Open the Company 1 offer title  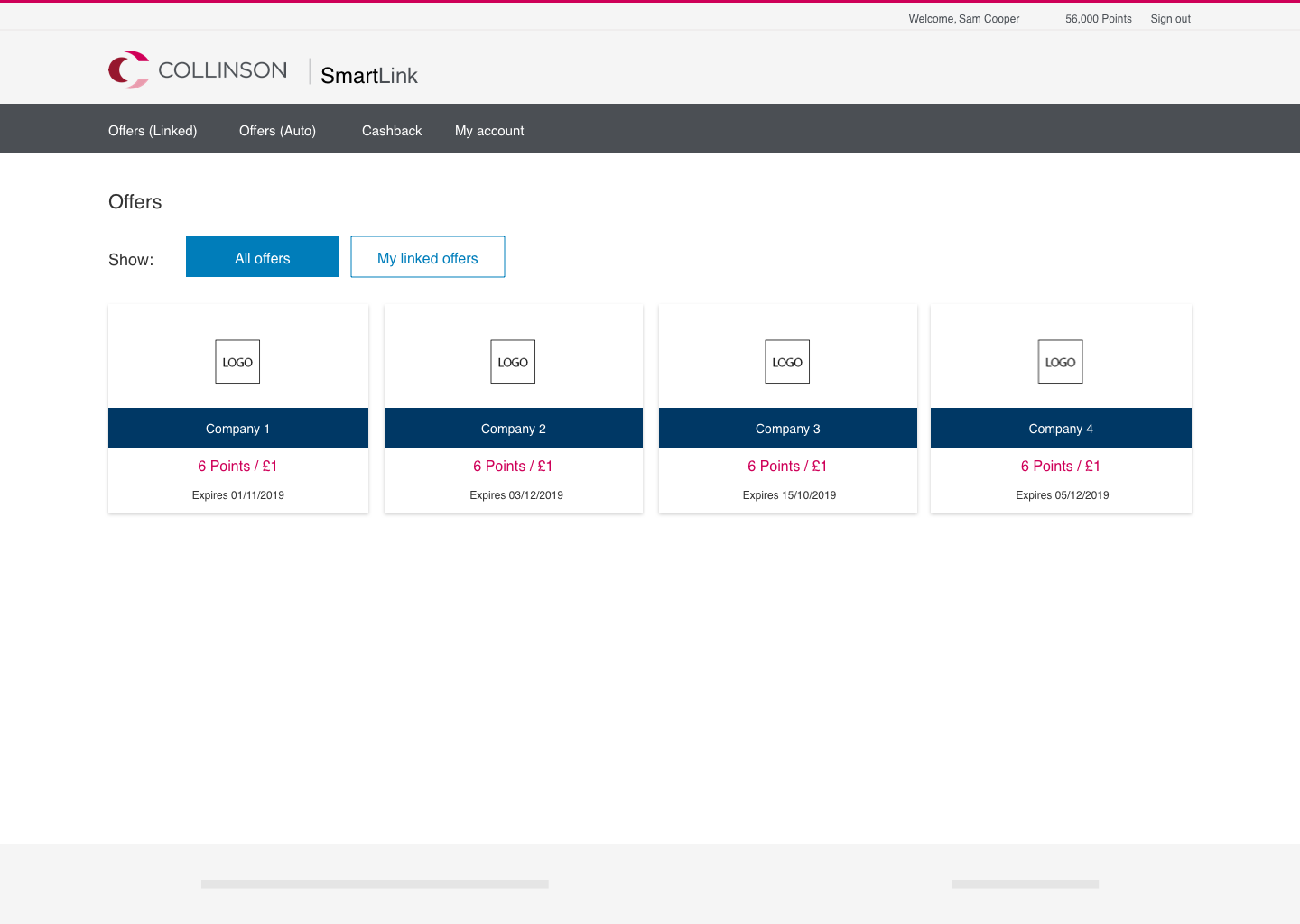click(x=238, y=429)
